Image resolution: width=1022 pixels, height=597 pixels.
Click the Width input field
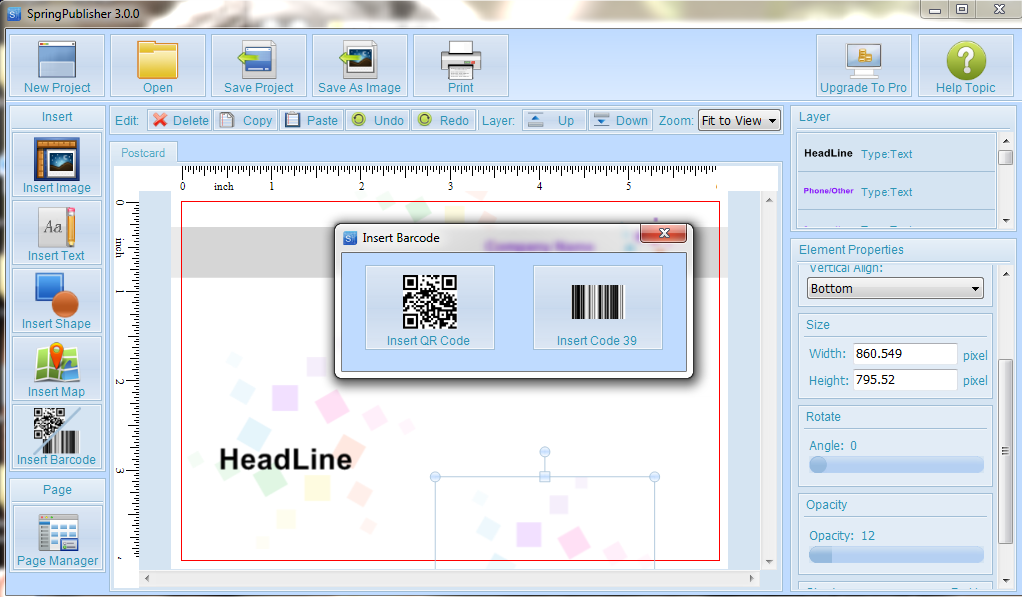click(904, 354)
